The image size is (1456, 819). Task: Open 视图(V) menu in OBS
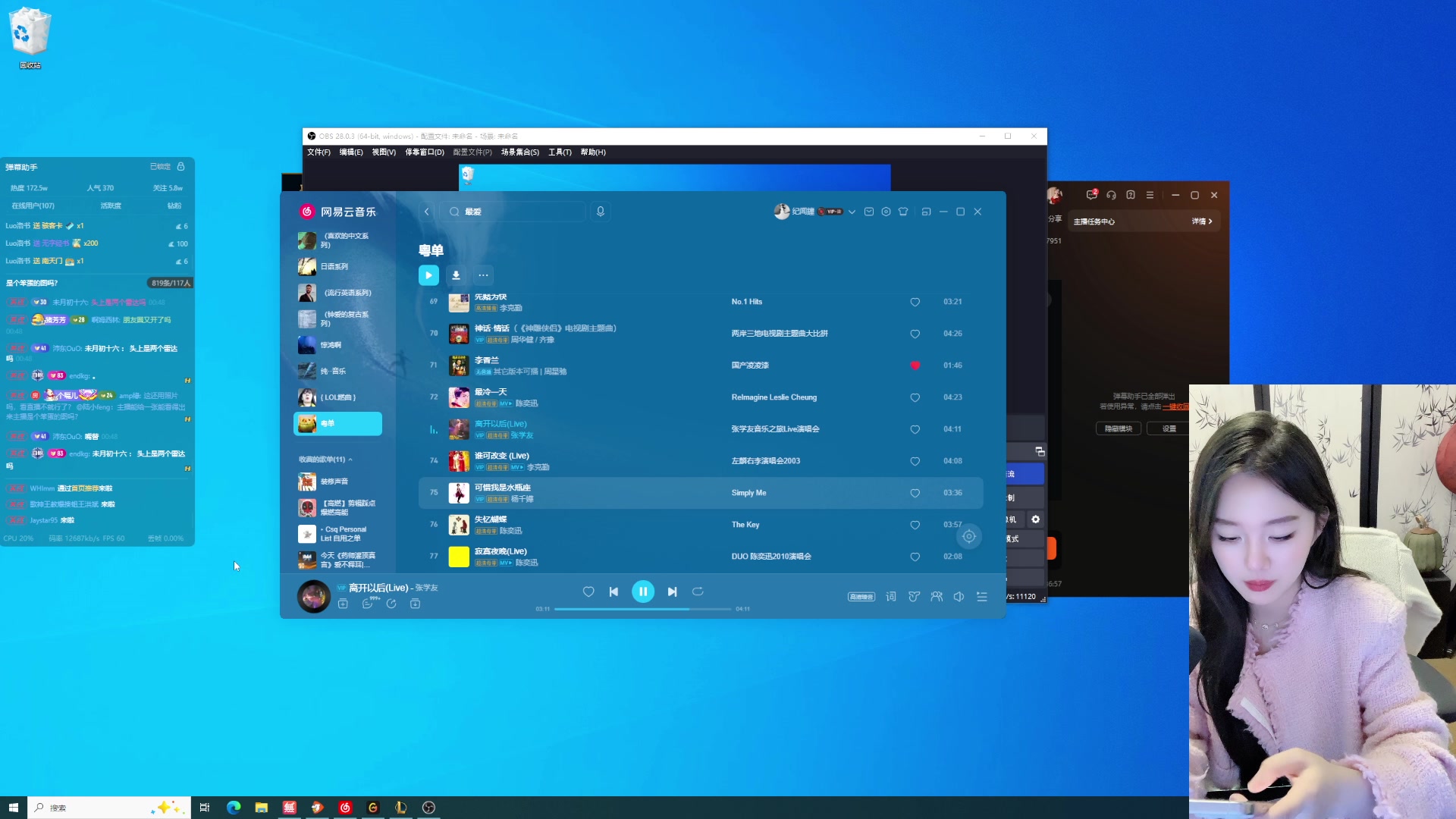384,152
